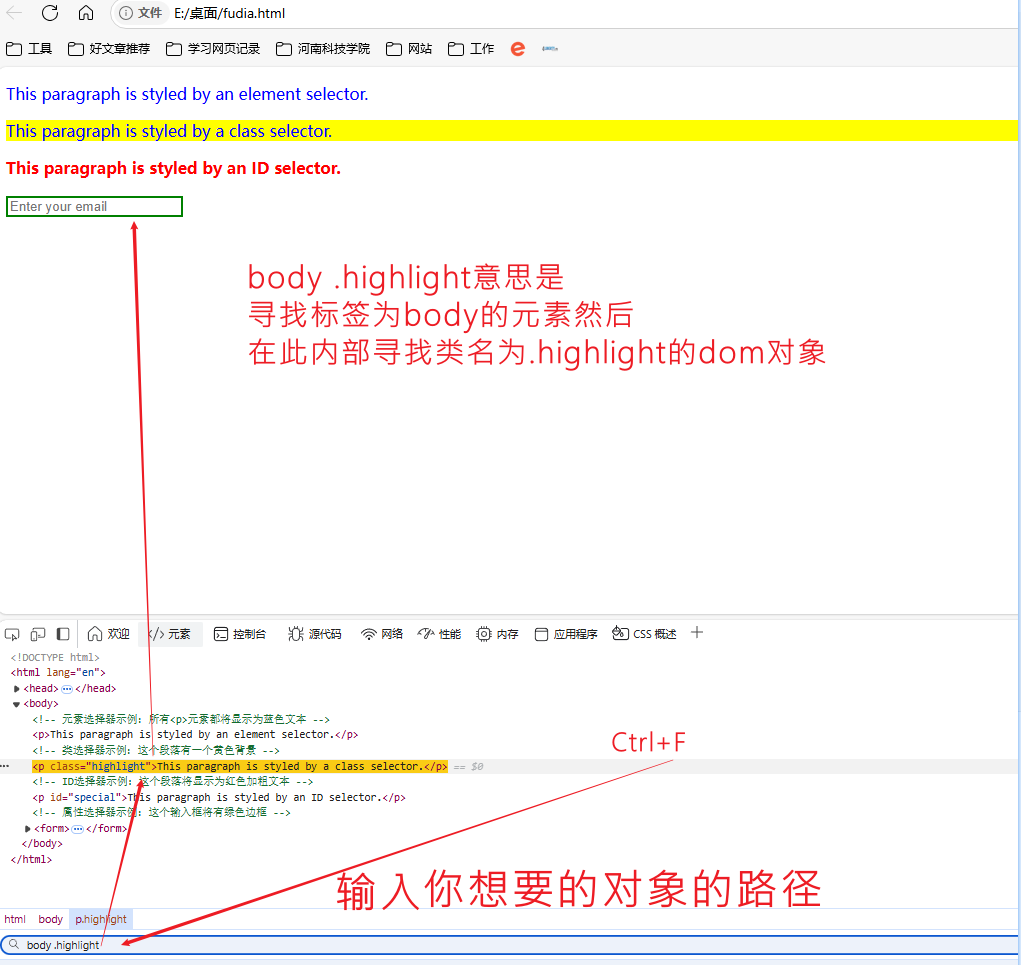Open the 网站 bookmarks folder
The image size is (1021, 965).
tap(409, 49)
